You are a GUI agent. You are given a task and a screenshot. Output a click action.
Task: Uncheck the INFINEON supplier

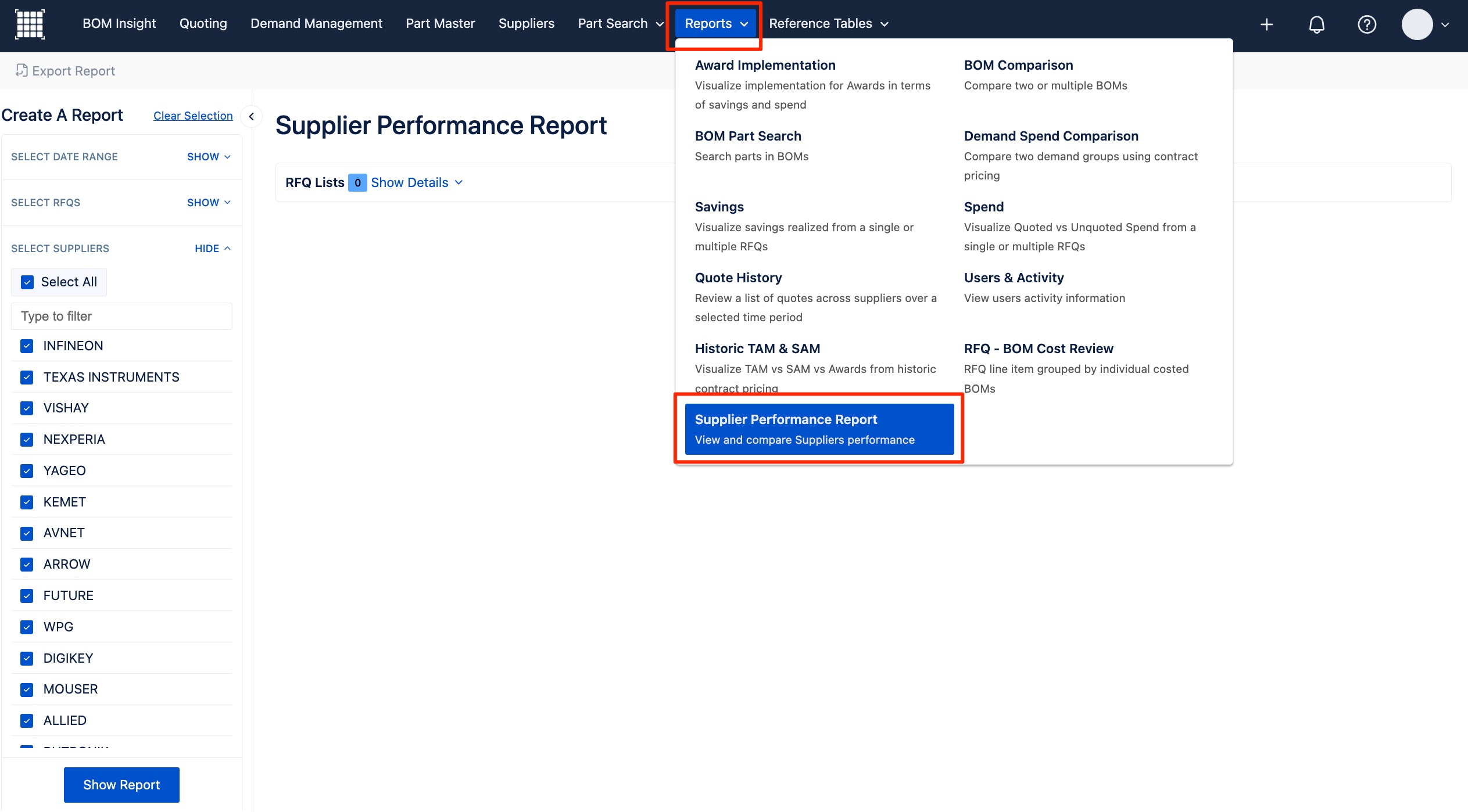click(x=27, y=346)
